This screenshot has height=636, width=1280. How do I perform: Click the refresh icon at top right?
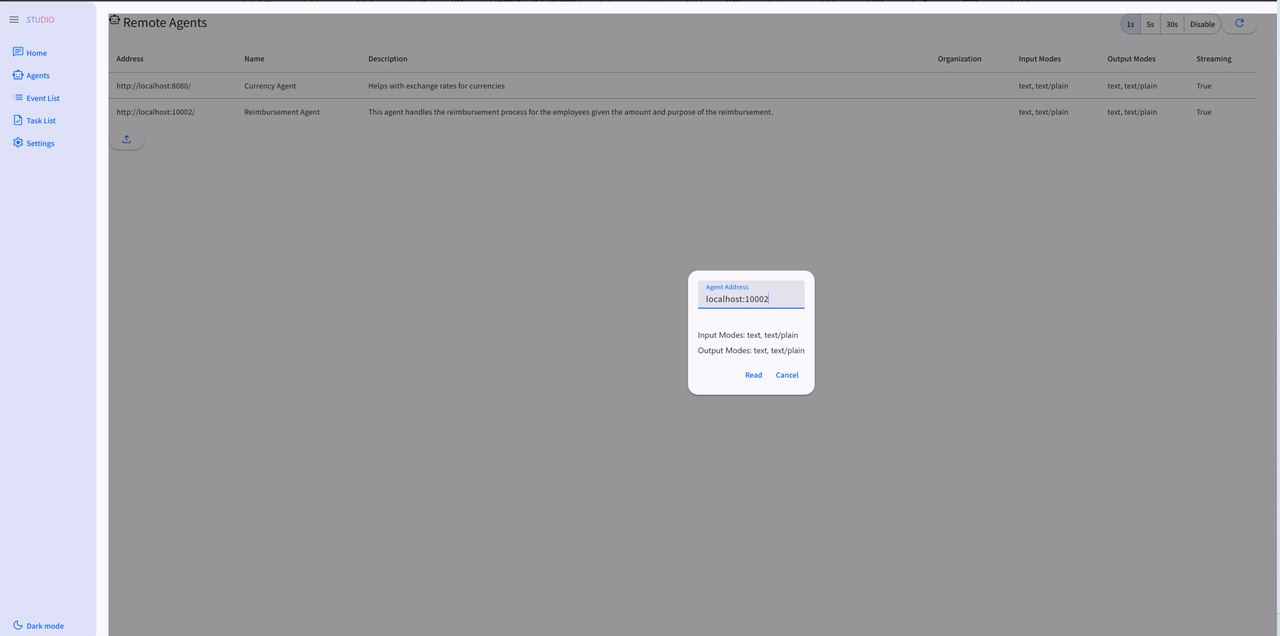1240,23
